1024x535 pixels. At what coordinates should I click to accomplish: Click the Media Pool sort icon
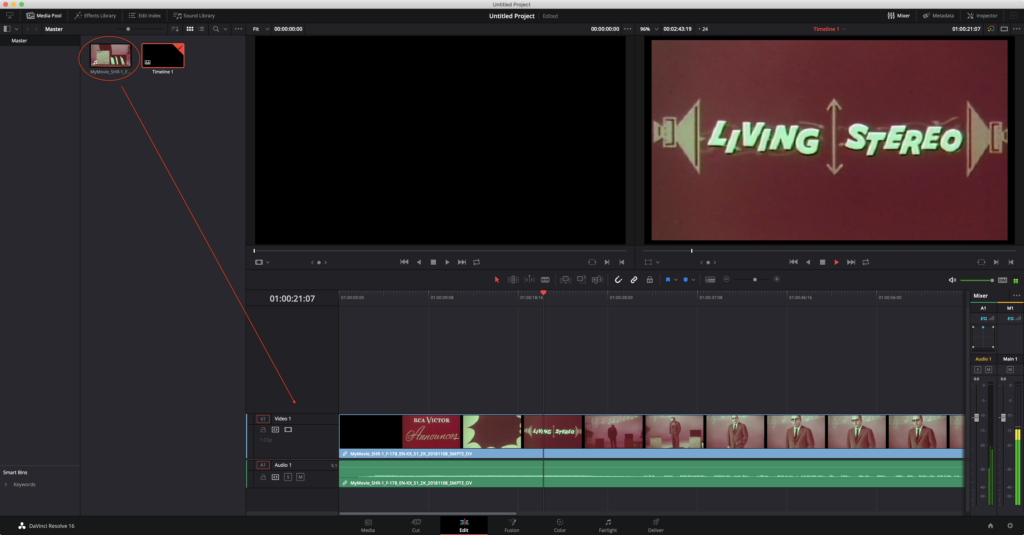click(x=174, y=29)
